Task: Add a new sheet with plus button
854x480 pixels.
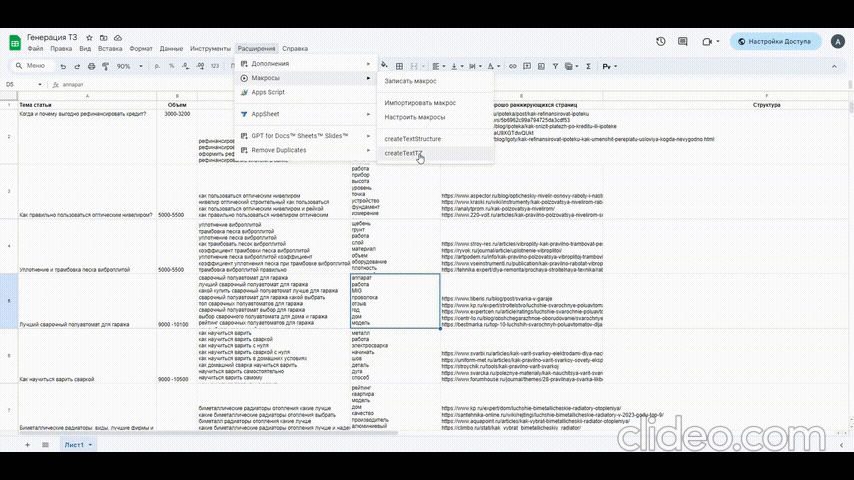Action: click(x=27, y=444)
